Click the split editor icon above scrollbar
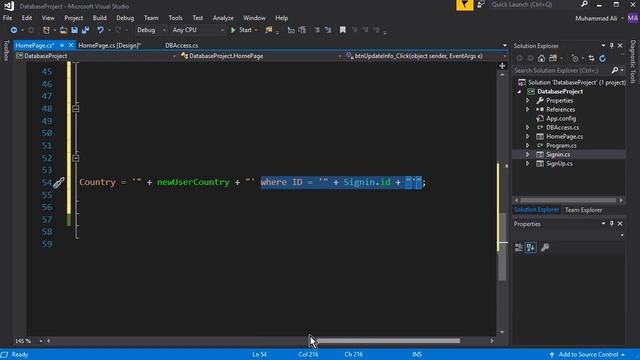Viewport: 640px width, 360px height. coord(502,66)
